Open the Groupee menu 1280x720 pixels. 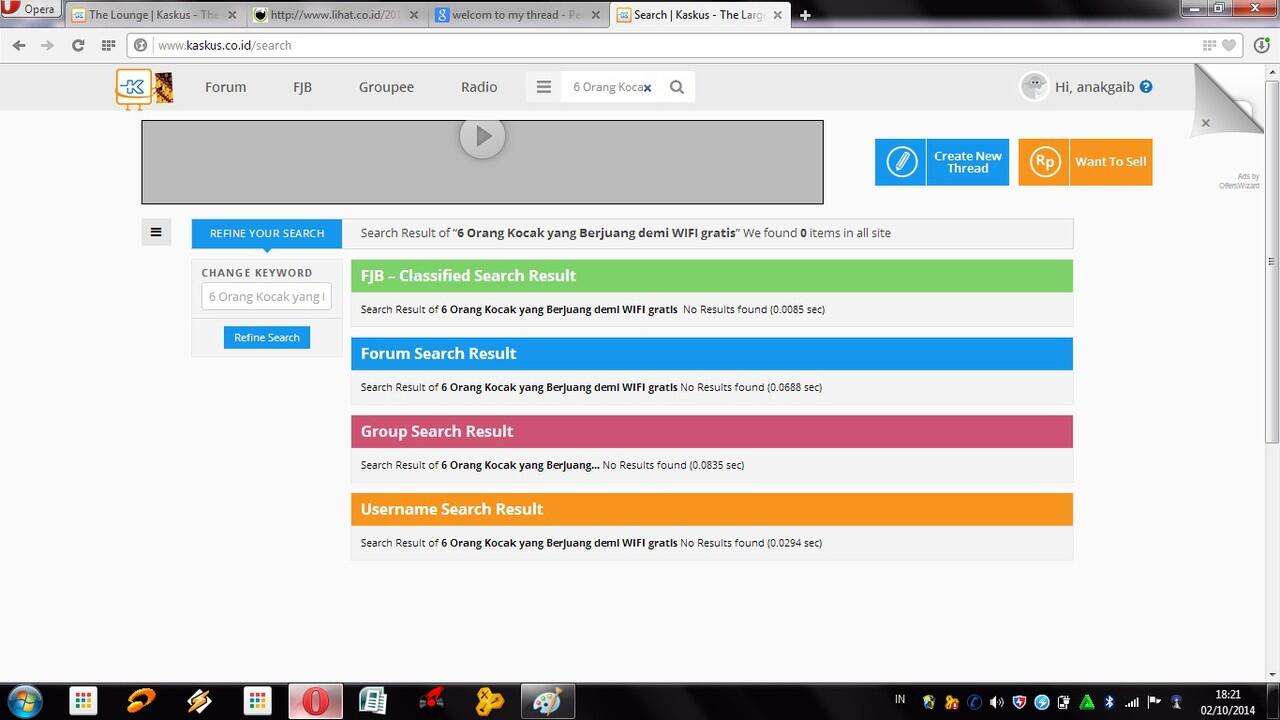click(x=386, y=87)
